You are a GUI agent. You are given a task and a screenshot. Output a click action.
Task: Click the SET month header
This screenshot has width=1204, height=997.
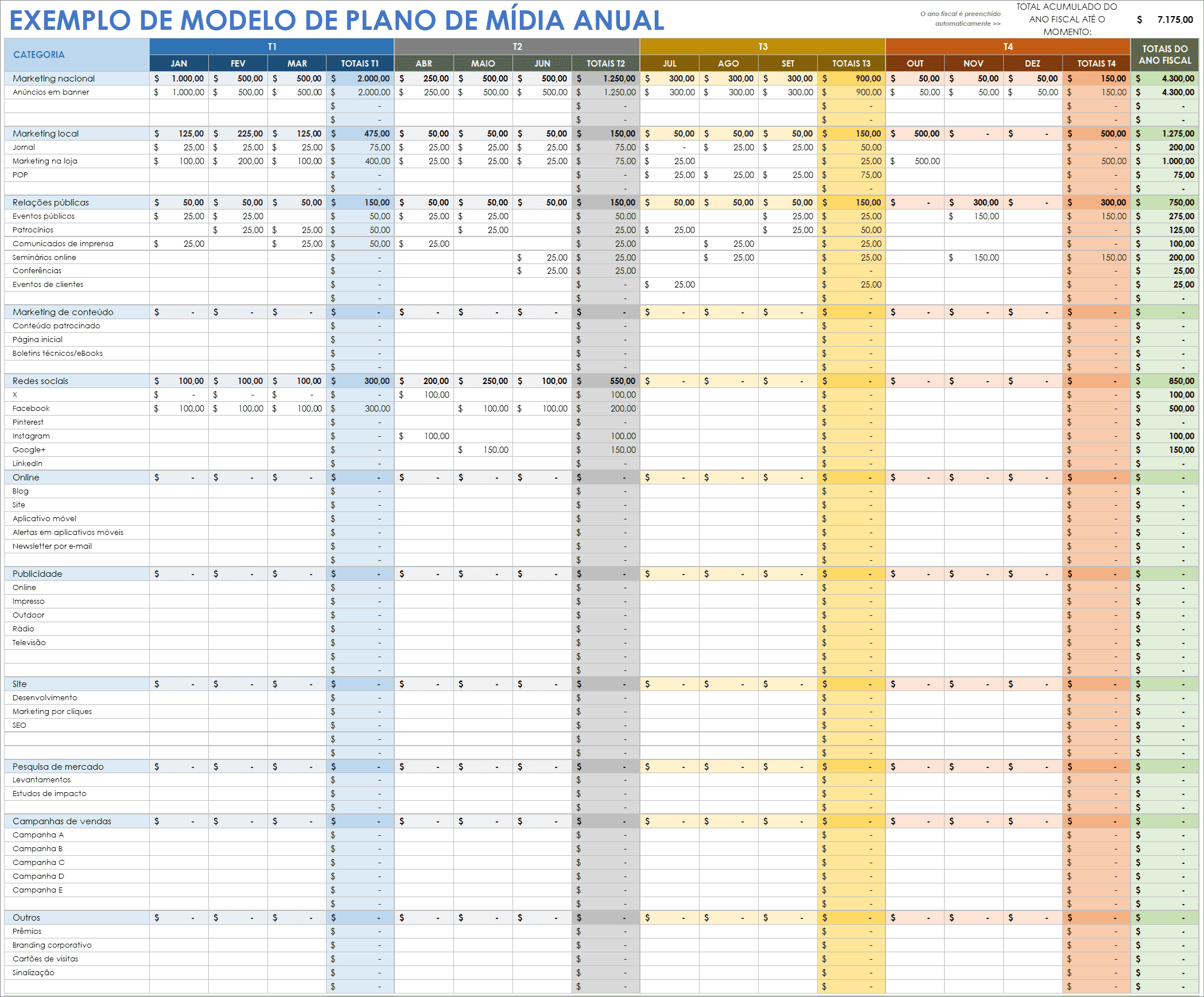788,63
